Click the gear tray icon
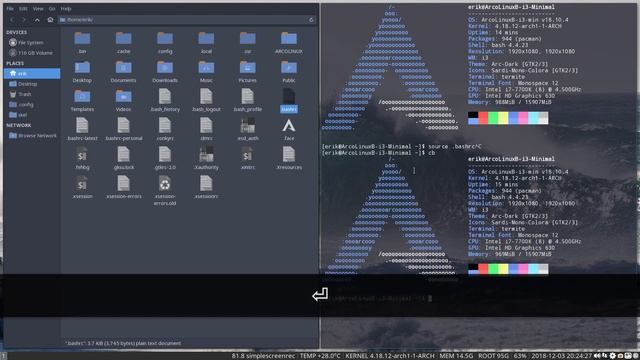Screen dimensions: 640x360 (x=613, y=356)
